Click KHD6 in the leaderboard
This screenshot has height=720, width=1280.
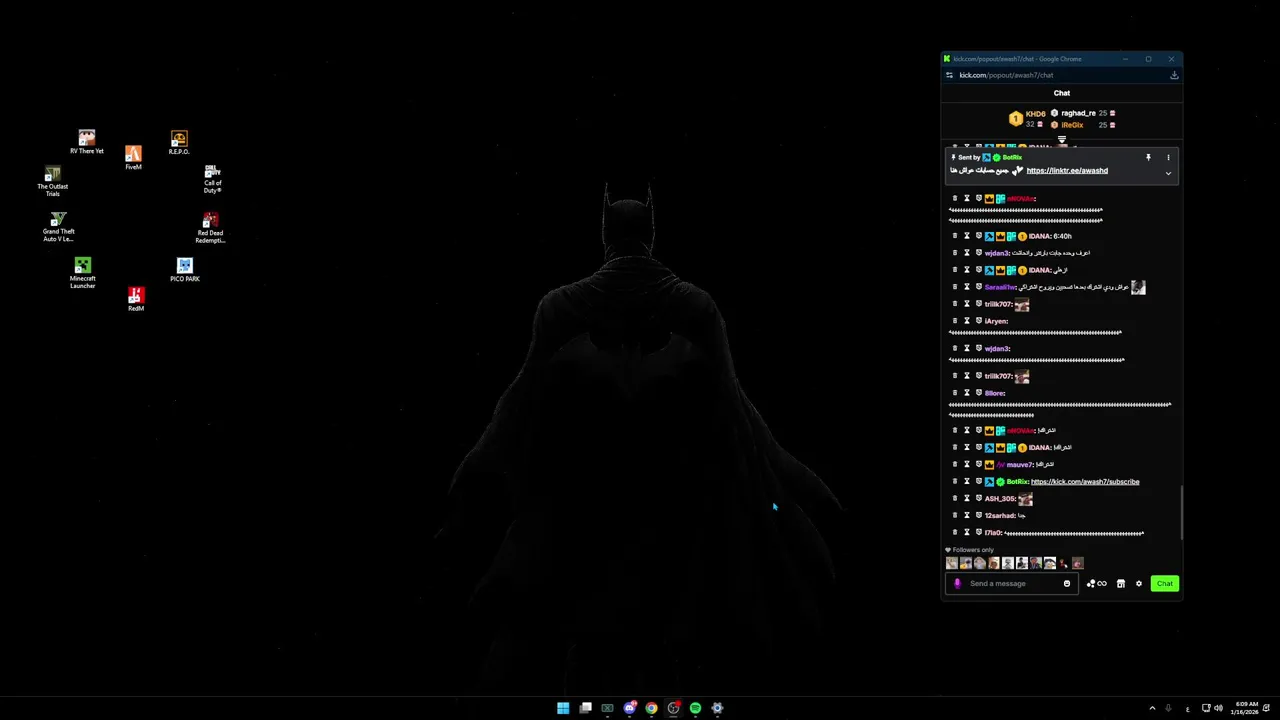click(x=1035, y=114)
